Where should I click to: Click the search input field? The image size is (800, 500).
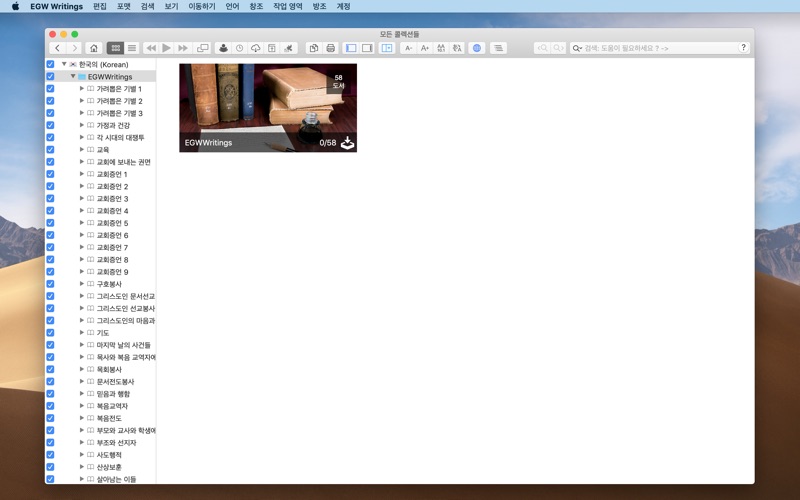[x=661, y=48]
